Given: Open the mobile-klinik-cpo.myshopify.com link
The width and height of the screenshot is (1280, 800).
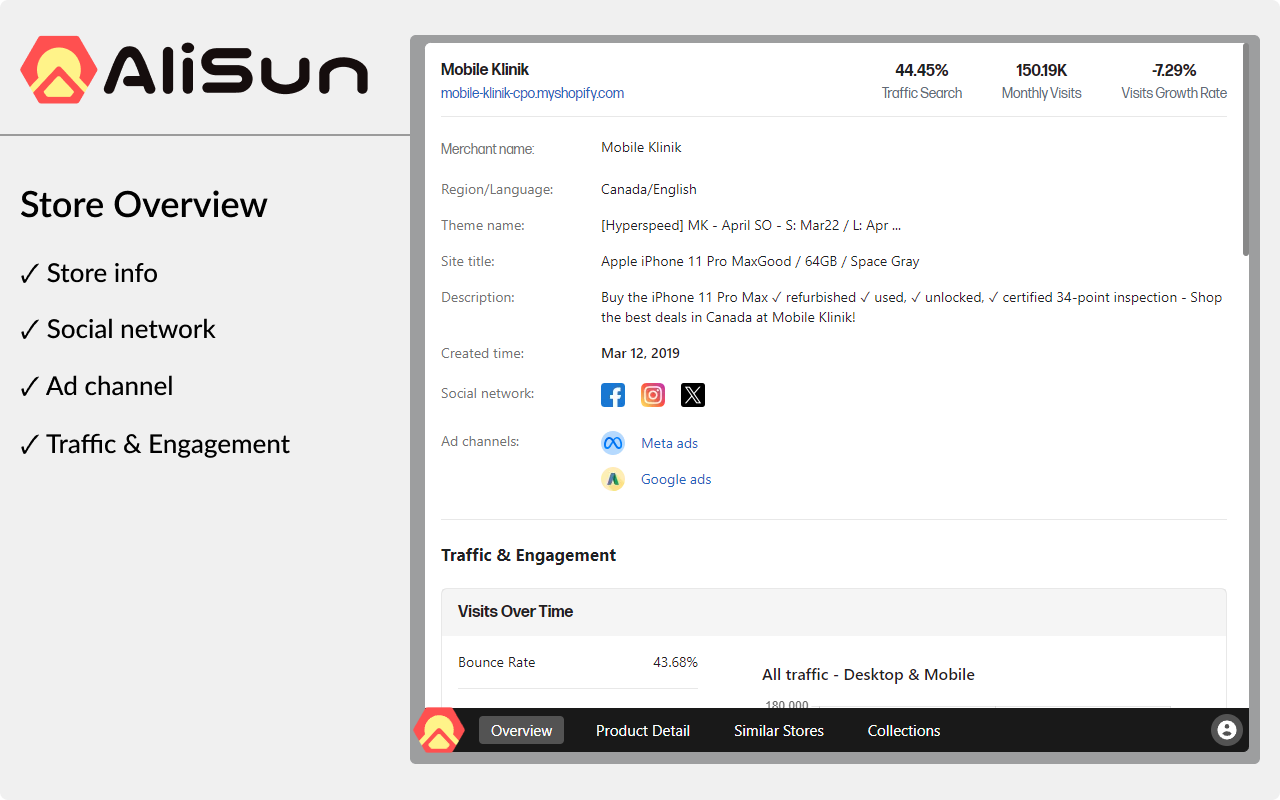Looking at the screenshot, I should click(532, 93).
